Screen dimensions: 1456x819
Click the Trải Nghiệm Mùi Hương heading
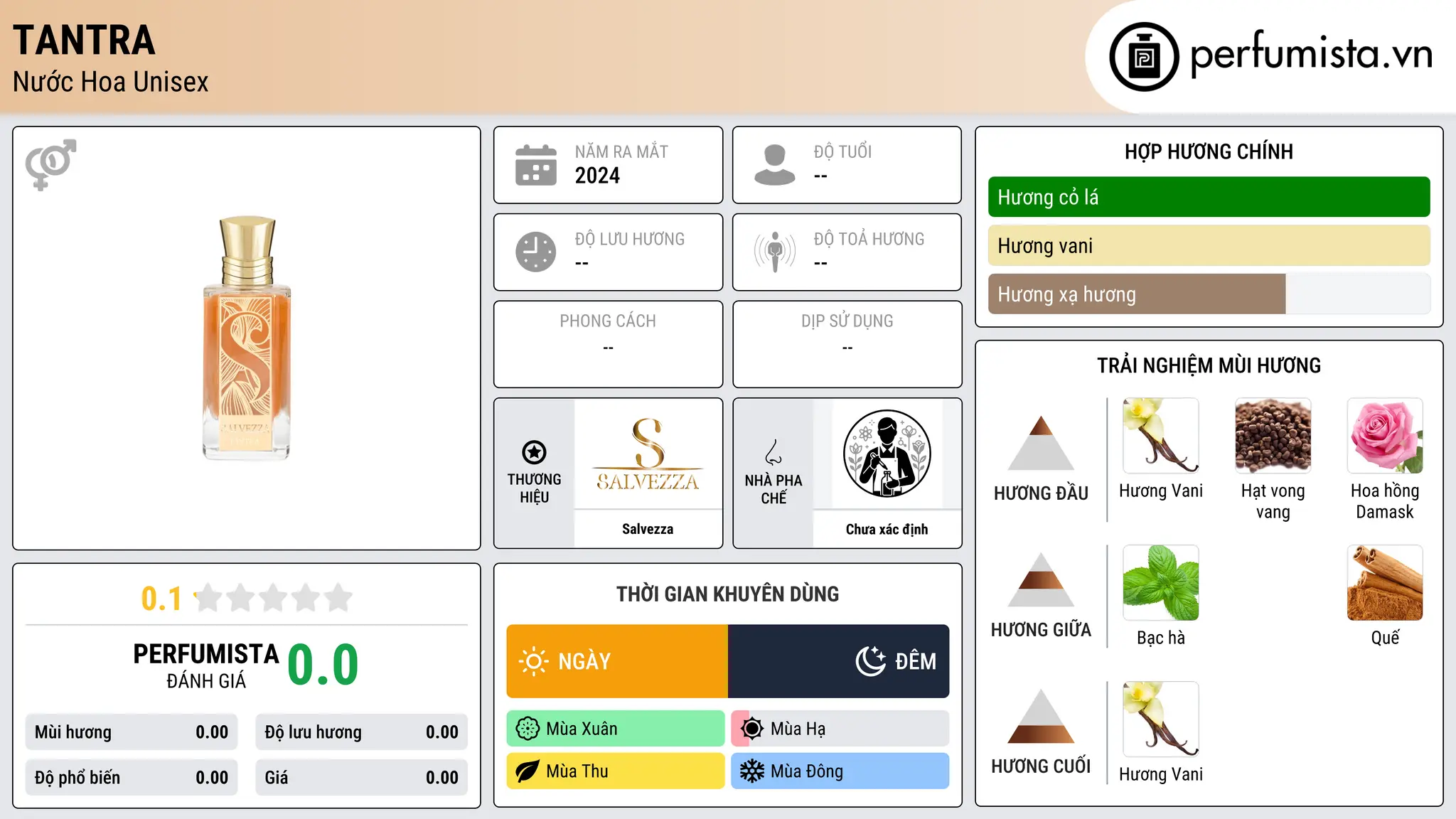point(1209,365)
